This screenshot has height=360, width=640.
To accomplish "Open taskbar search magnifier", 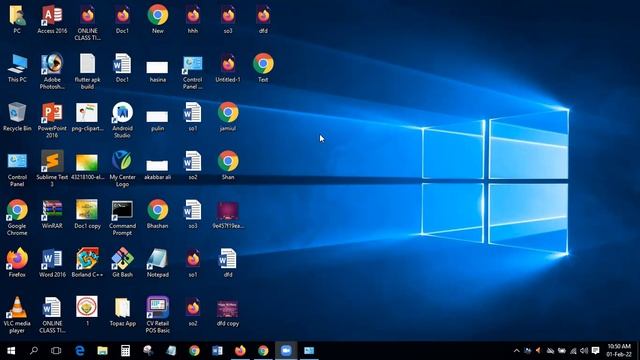I will pyautogui.click(x=34, y=351).
